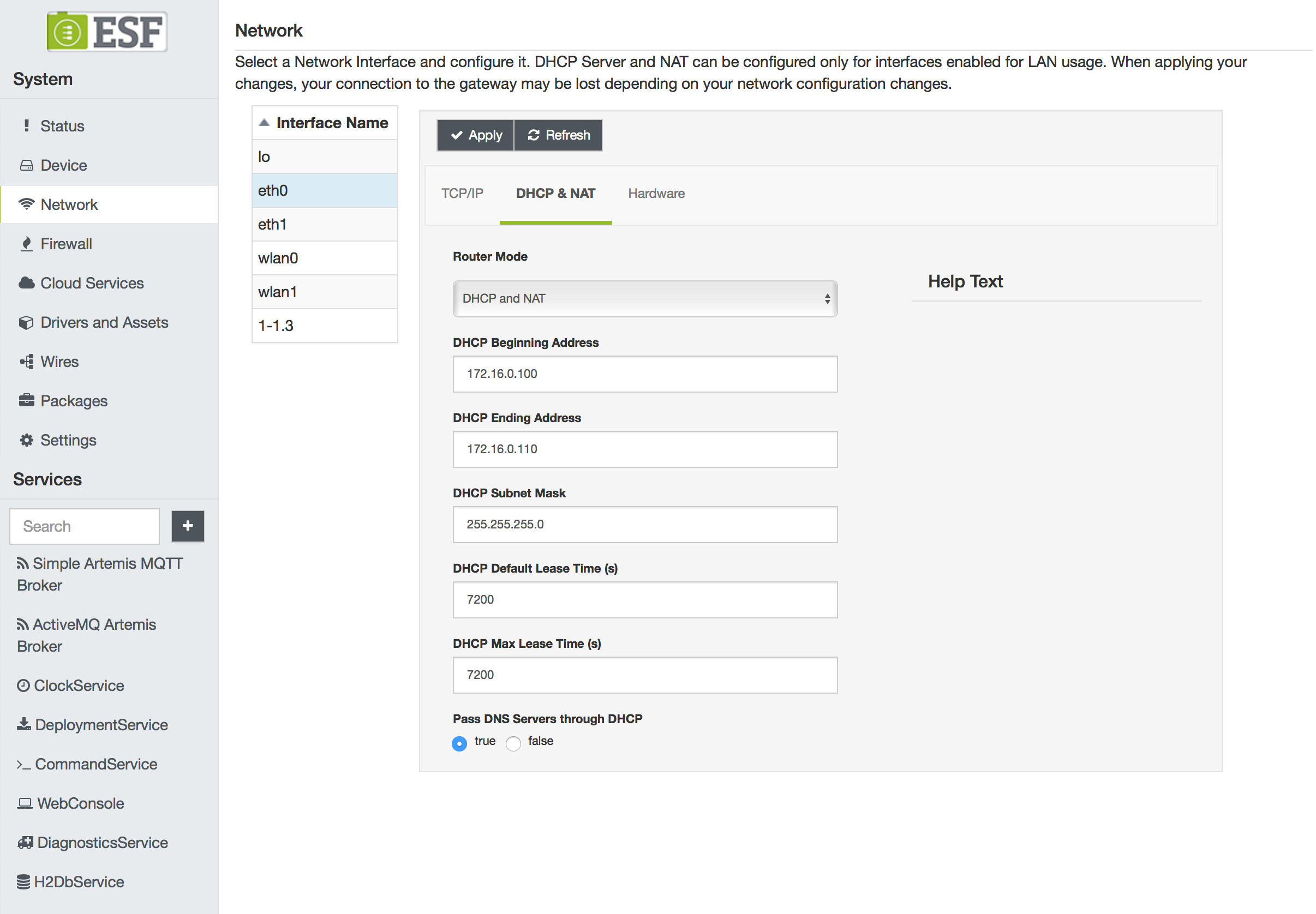This screenshot has width=1316, height=914.
Task: Click the Firewall flame icon
Action: (26, 243)
